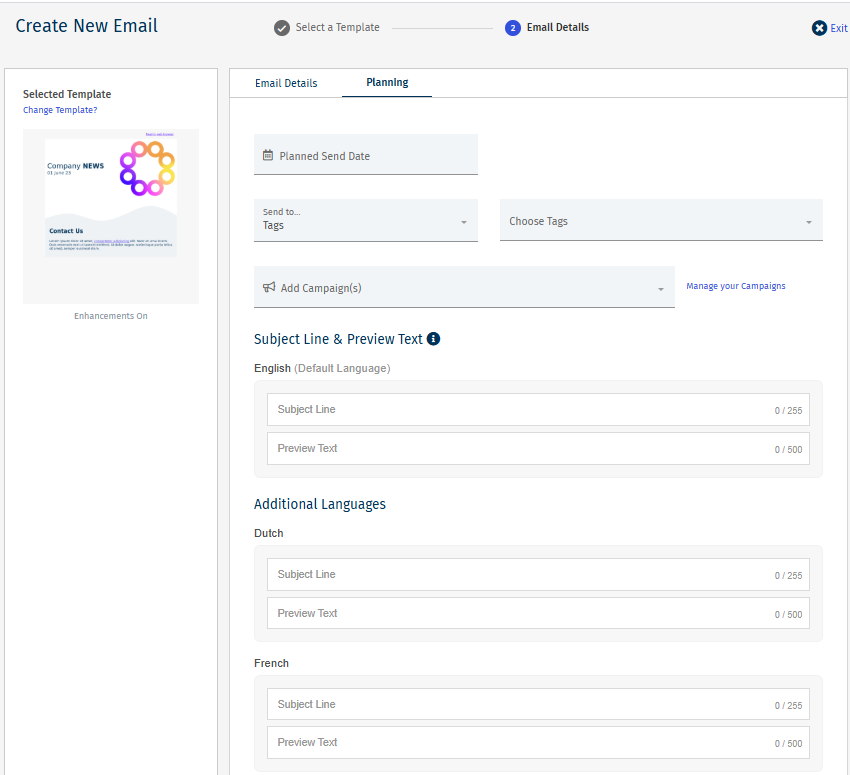Select the Planning tab
The width and height of the screenshot is (850, 775).
click(x=387, y=82)
